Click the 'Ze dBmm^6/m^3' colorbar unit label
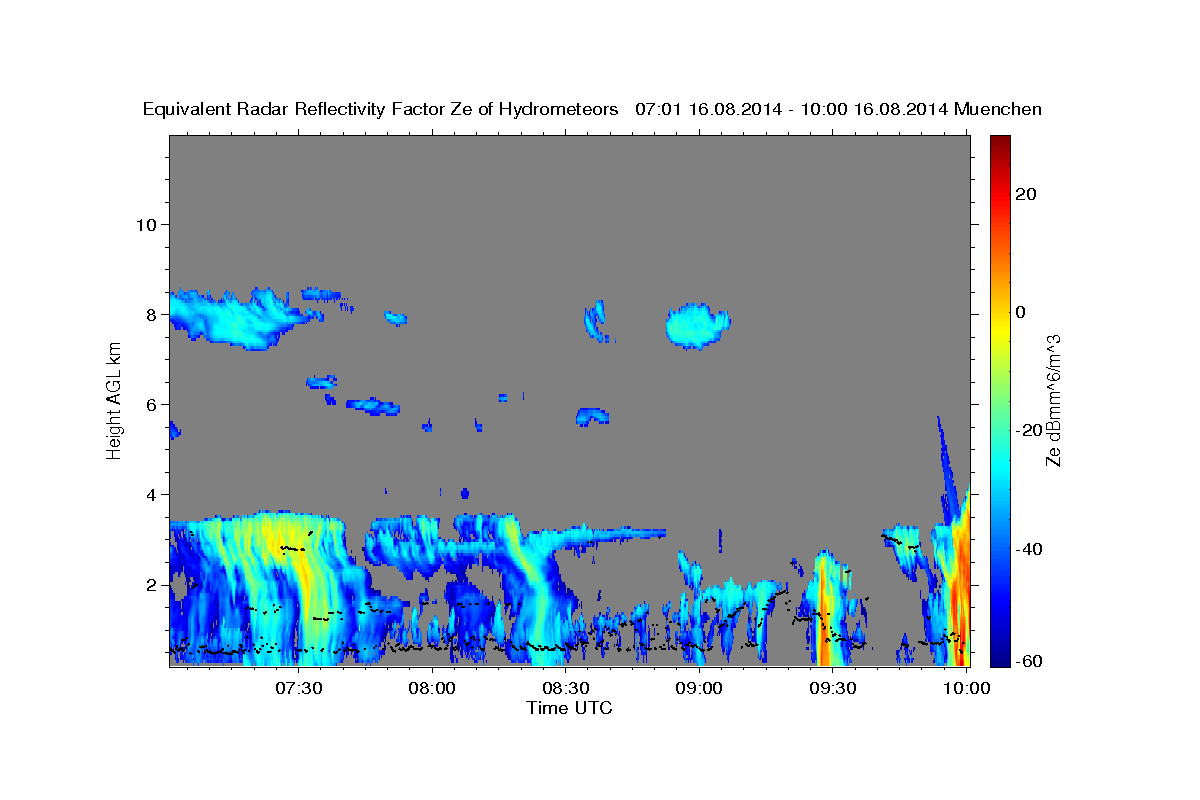This screenshot has height=800, width=1200. tap(1053, 400)
